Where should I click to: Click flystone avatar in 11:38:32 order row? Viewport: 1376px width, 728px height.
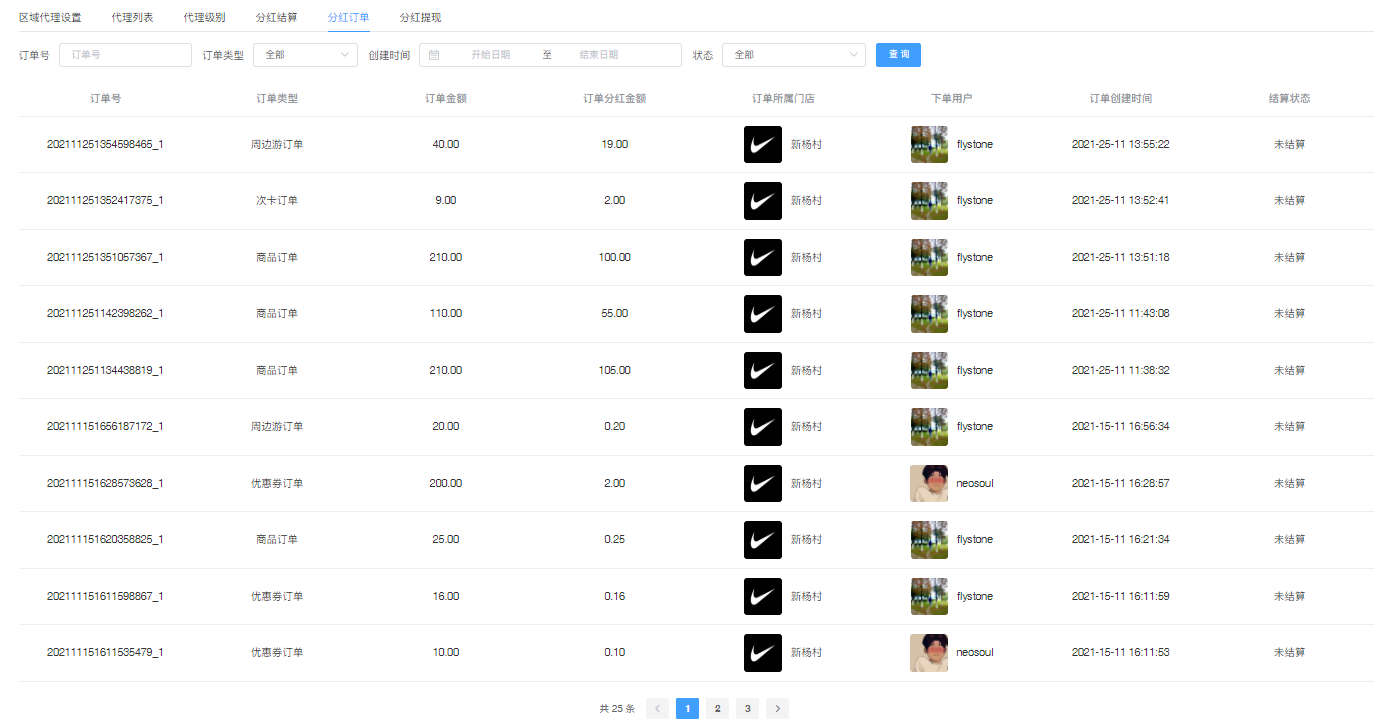tap(929, 370)
